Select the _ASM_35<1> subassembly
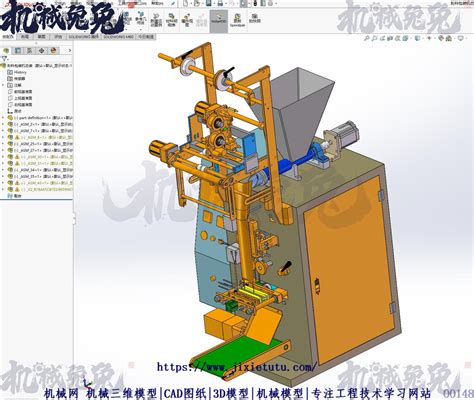Viewport: 474px width, 400px height. coord(40,176)
